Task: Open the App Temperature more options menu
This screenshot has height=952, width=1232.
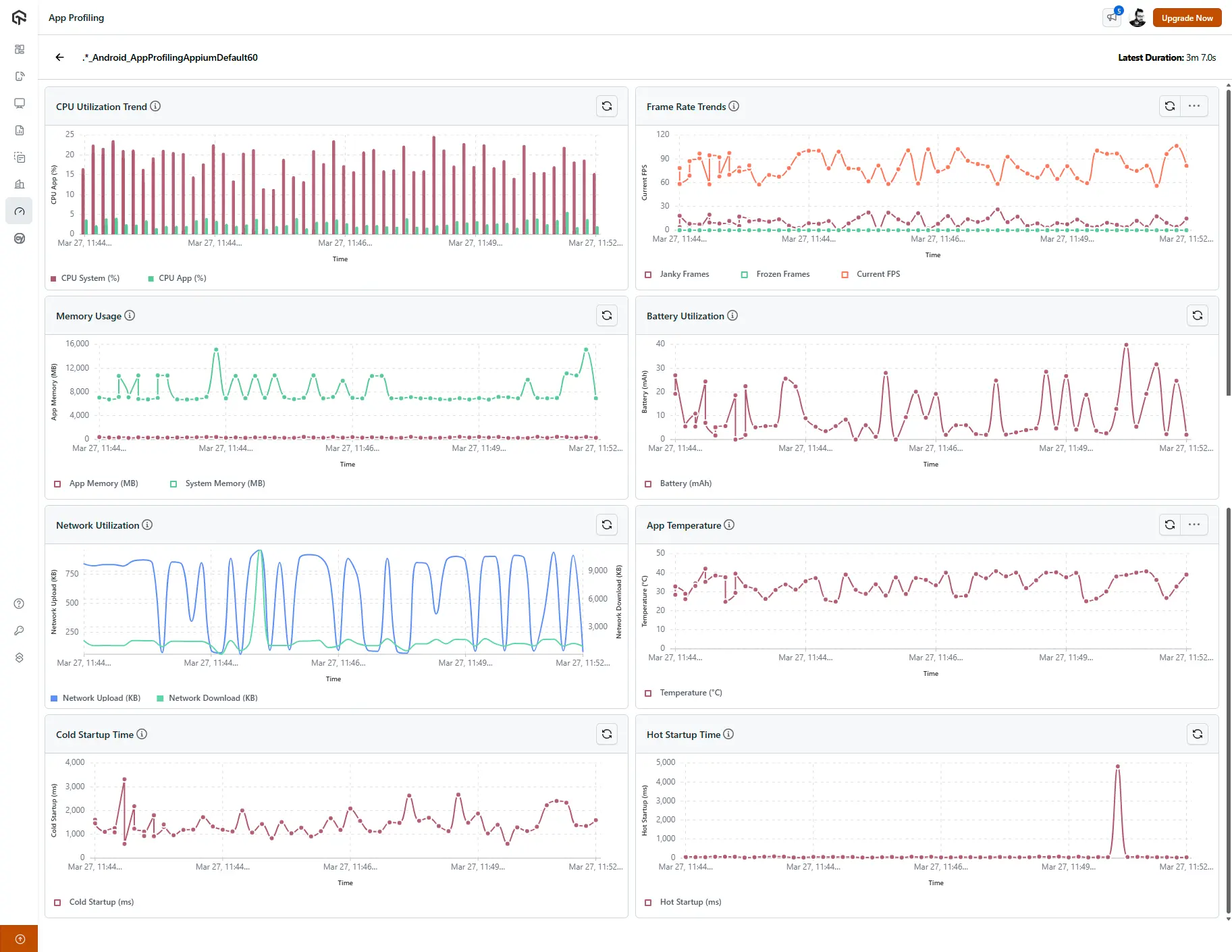Action: tap(1194, 525)
